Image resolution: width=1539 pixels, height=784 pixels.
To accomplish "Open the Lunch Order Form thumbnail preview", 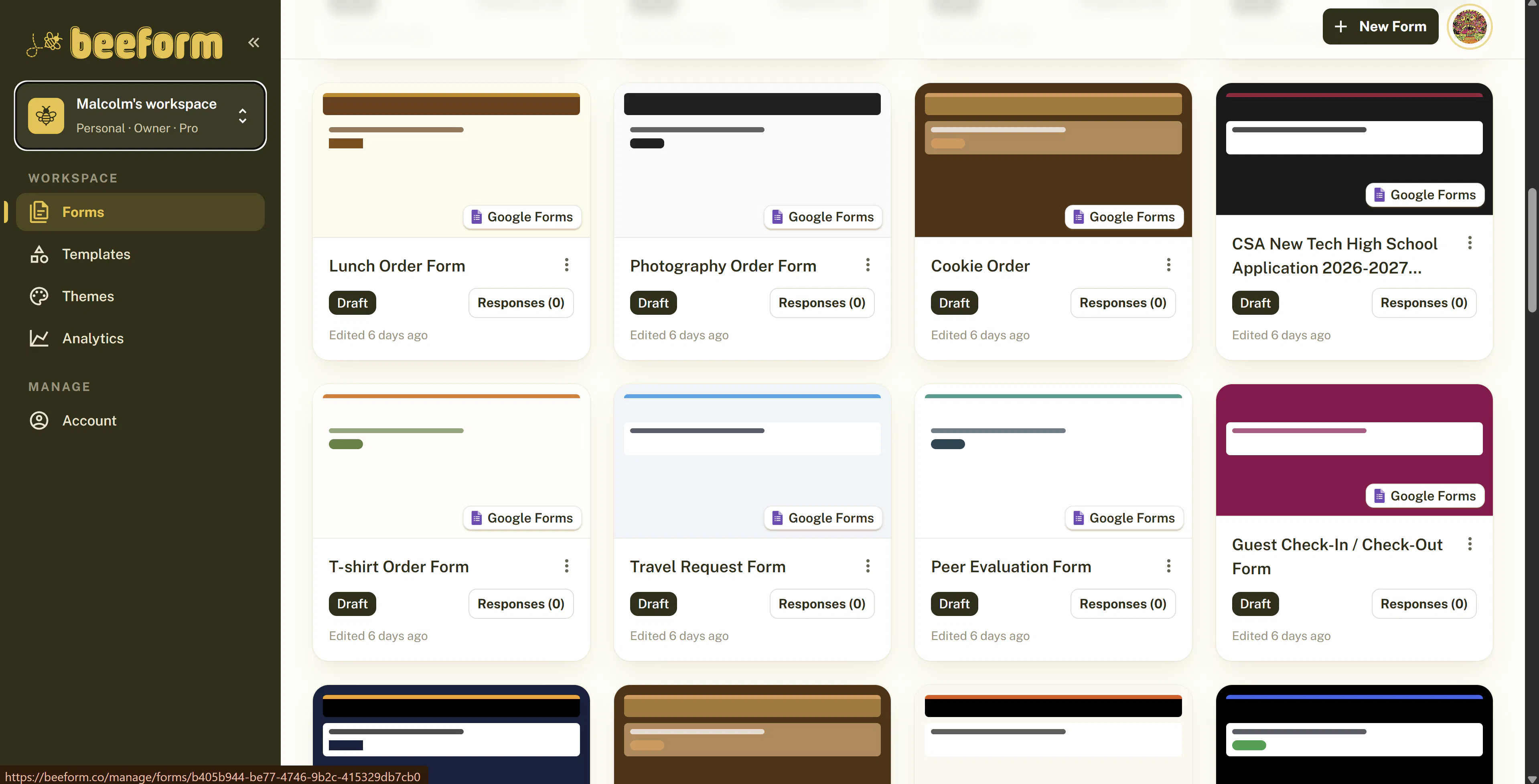I will (451, 160).
